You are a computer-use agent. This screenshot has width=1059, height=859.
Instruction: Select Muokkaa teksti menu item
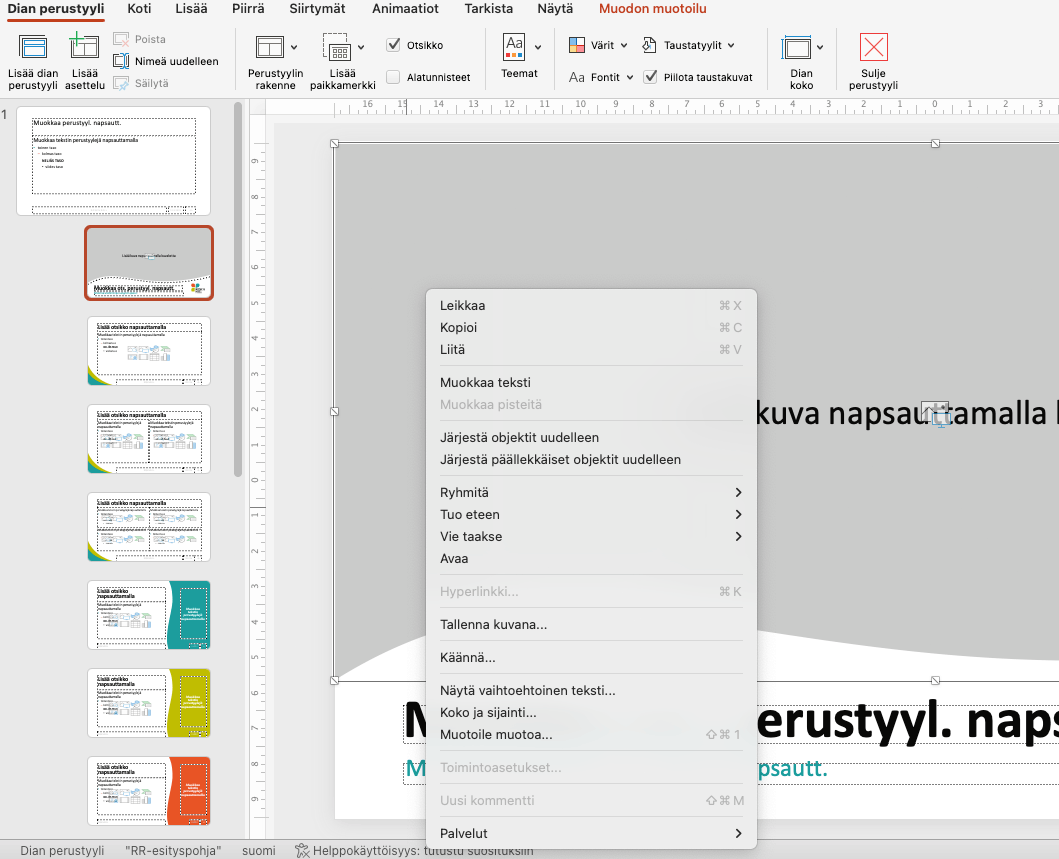591,382
